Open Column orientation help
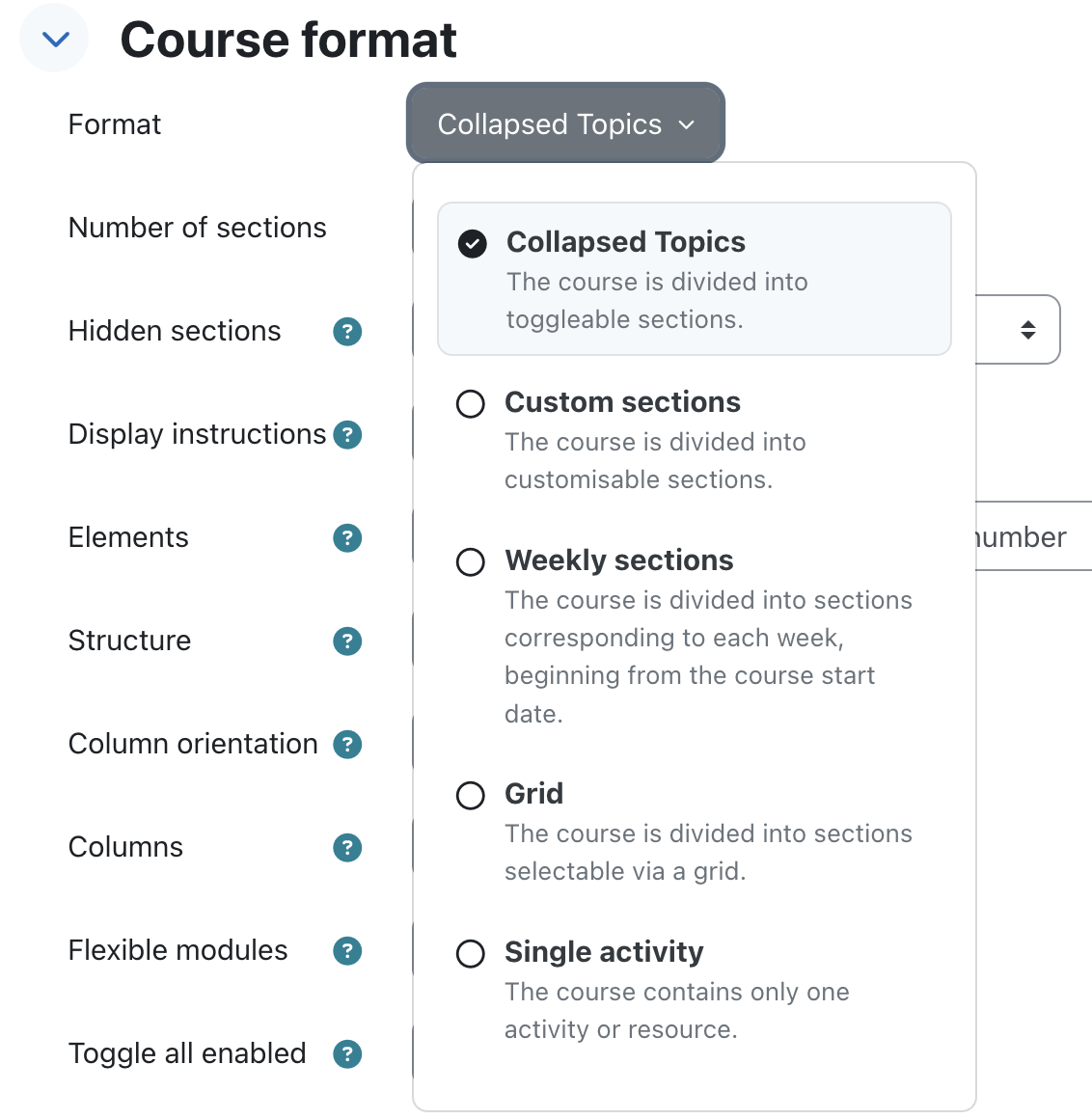This screenshot has height=1119, width=1092. 346,744
